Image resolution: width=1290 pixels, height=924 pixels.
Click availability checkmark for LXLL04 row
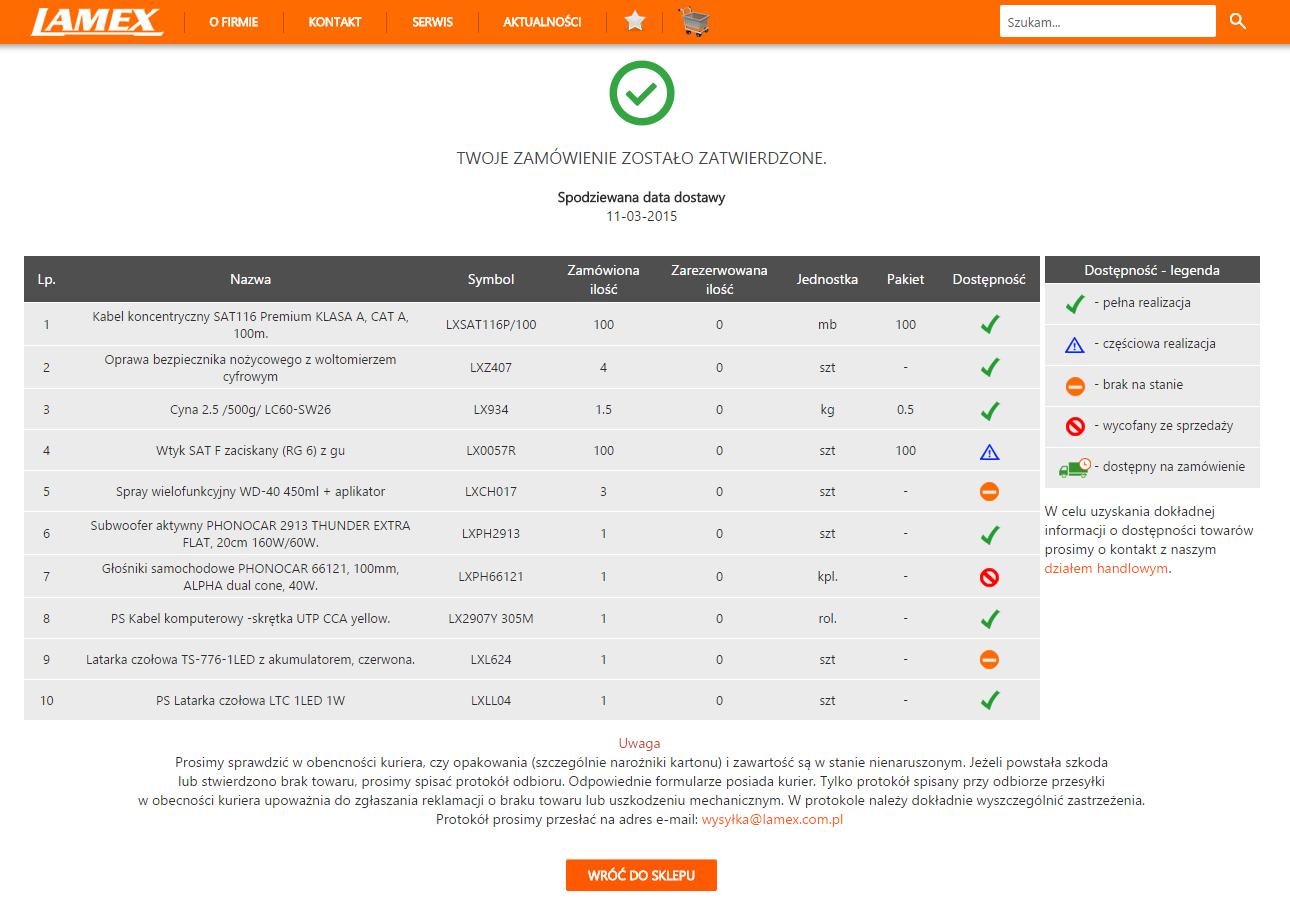pos(989,700)
